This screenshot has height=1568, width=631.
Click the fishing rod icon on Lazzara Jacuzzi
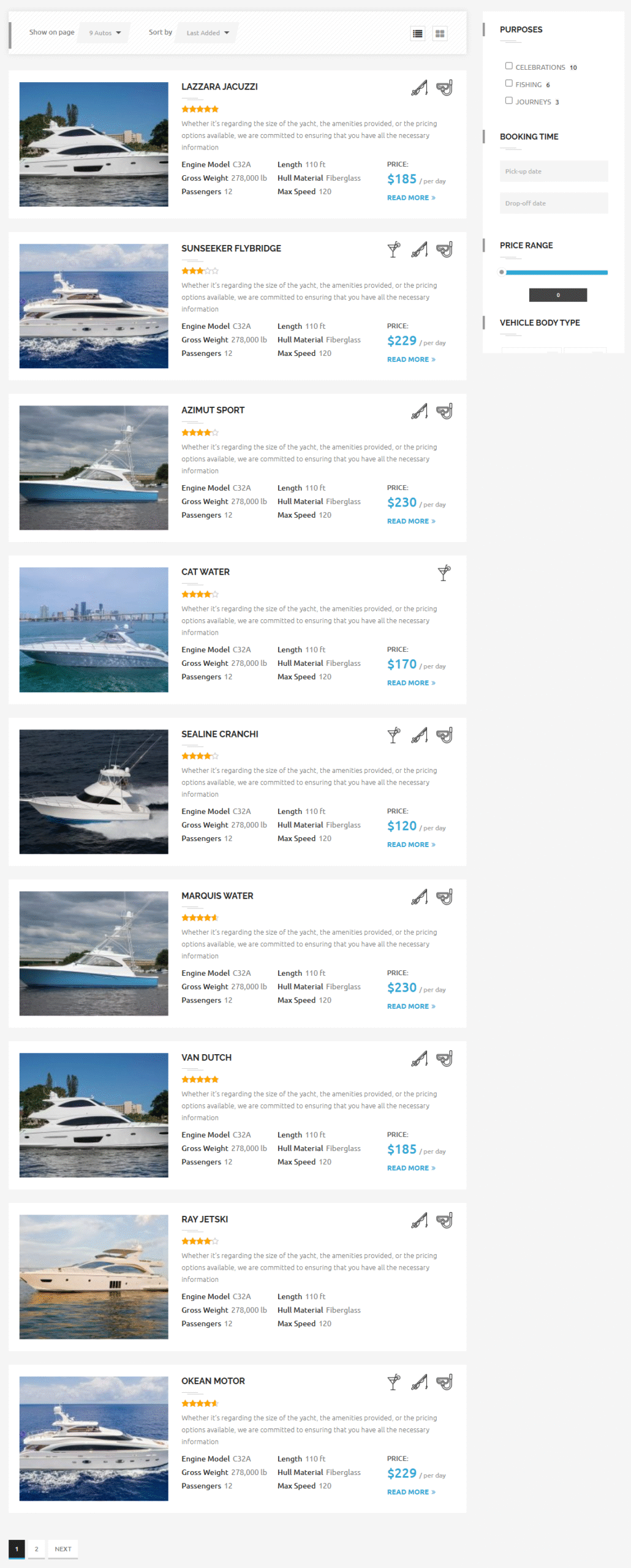click(x=419, y=88)
